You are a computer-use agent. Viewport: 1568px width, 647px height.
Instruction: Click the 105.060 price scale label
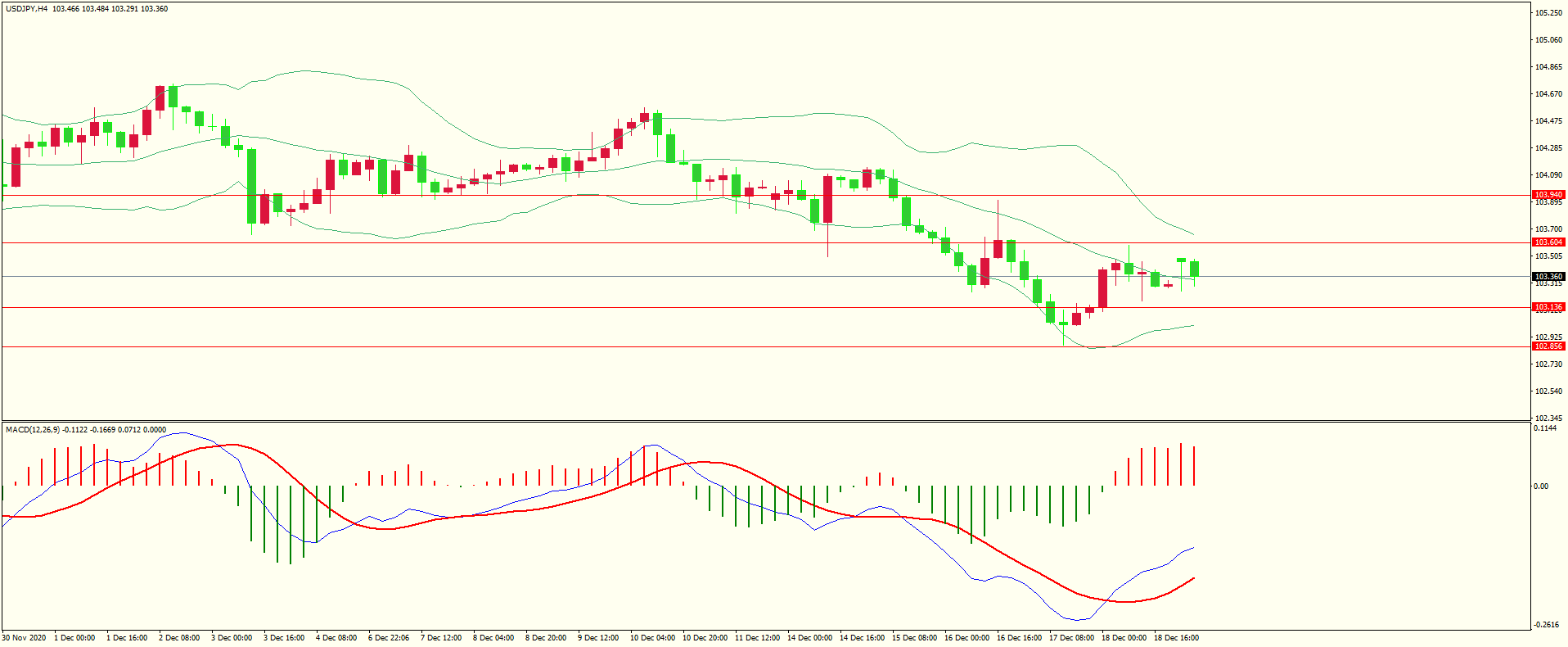click(1548, 40)
